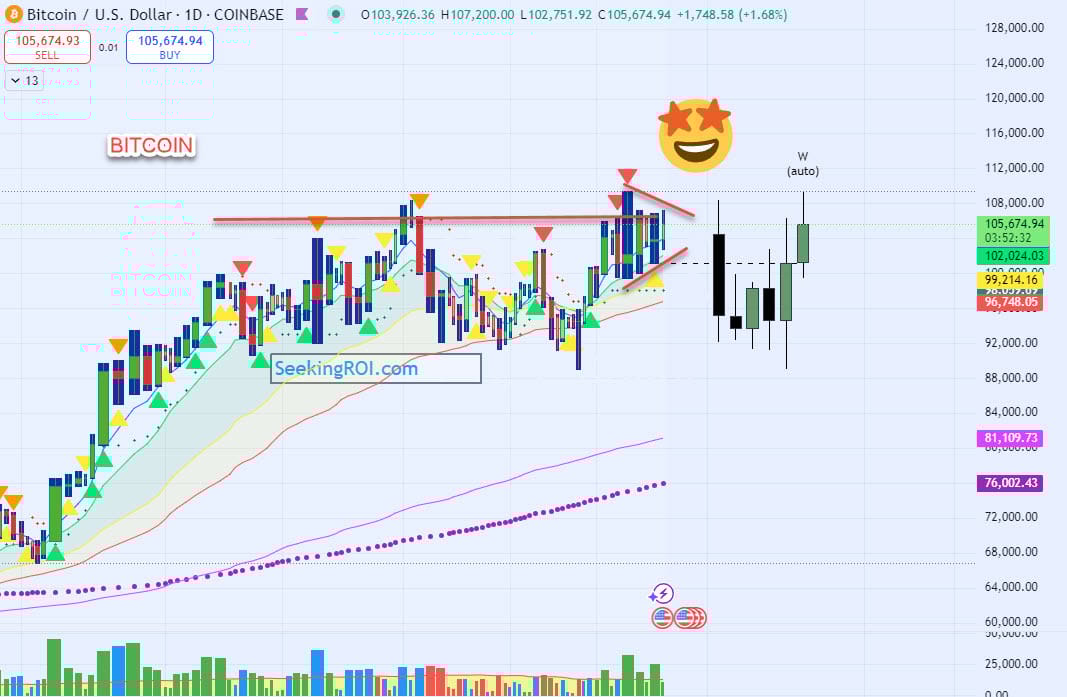Click the Bitcoin symbol logo icon
This screenshot has width=1067, height=697.
[13, 14]
